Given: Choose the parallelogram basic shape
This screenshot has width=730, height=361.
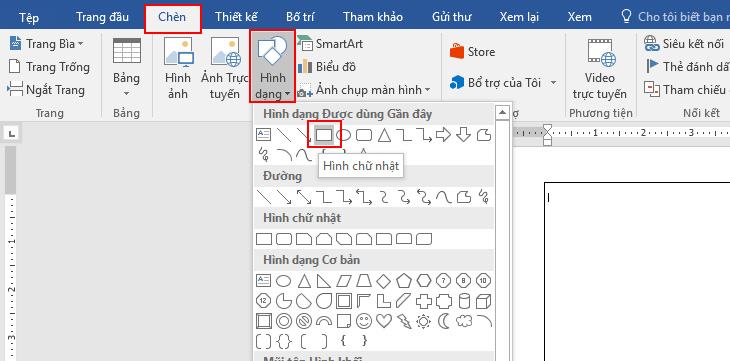Looking at the screenshot, I should point(344,281).
